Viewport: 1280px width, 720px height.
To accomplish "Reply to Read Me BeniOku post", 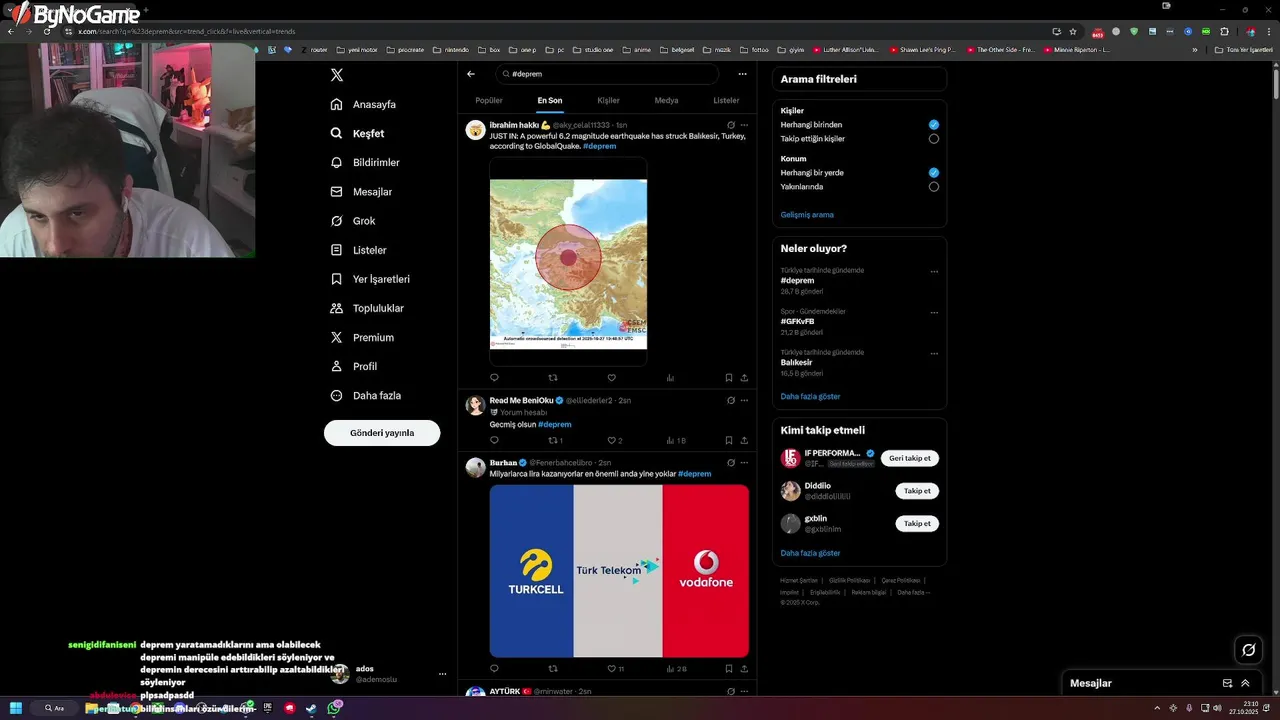I will (494, 440).
